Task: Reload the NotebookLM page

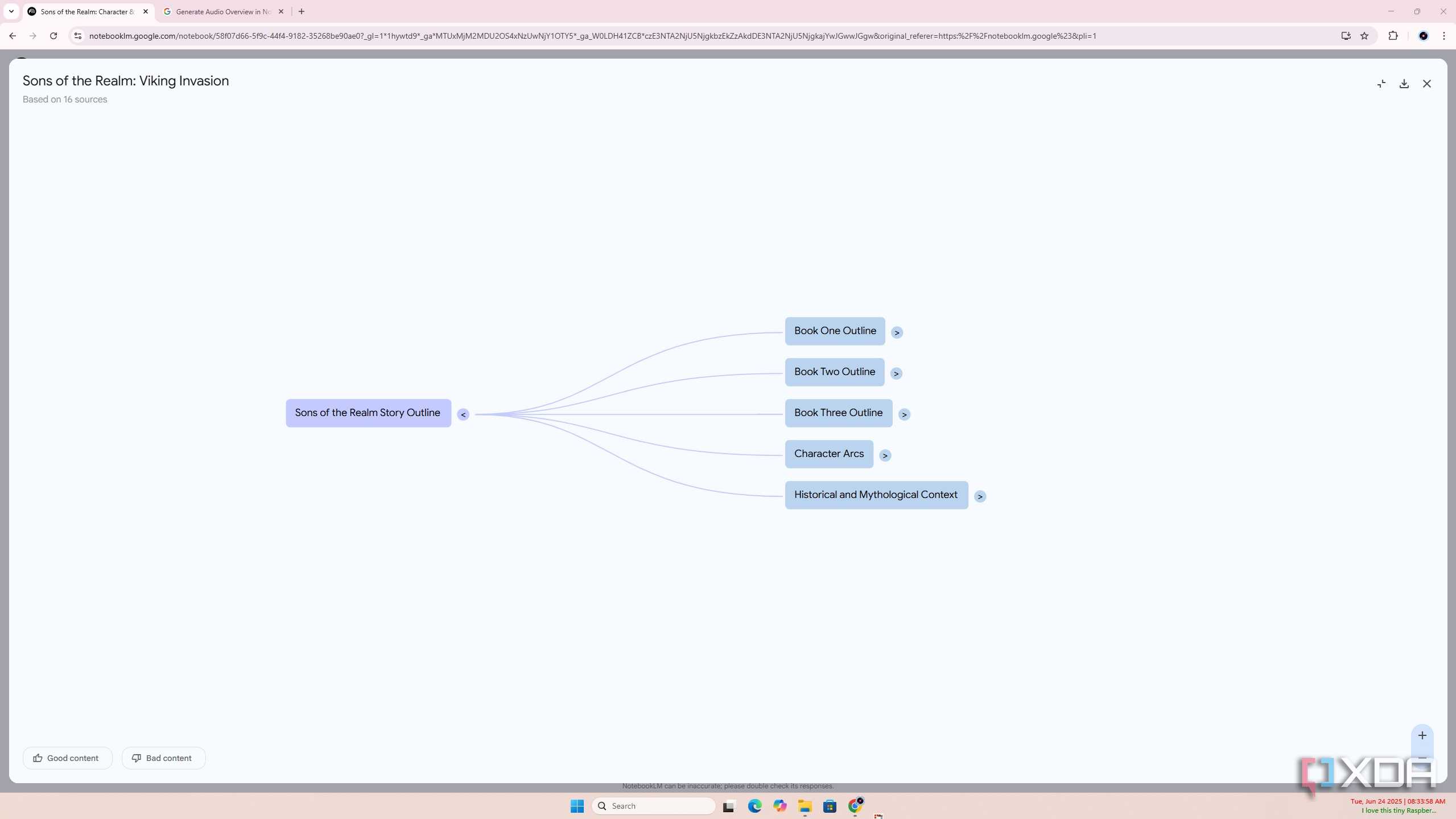Action: pos(53,36)
